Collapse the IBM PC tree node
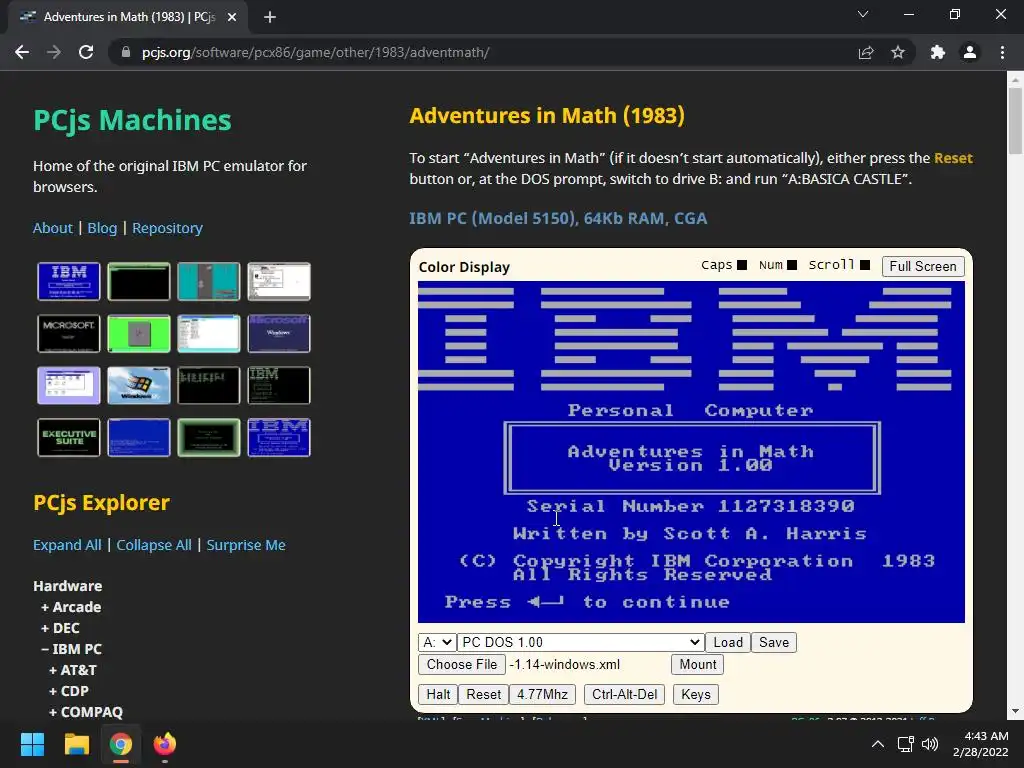 click(x=71, y=649)
